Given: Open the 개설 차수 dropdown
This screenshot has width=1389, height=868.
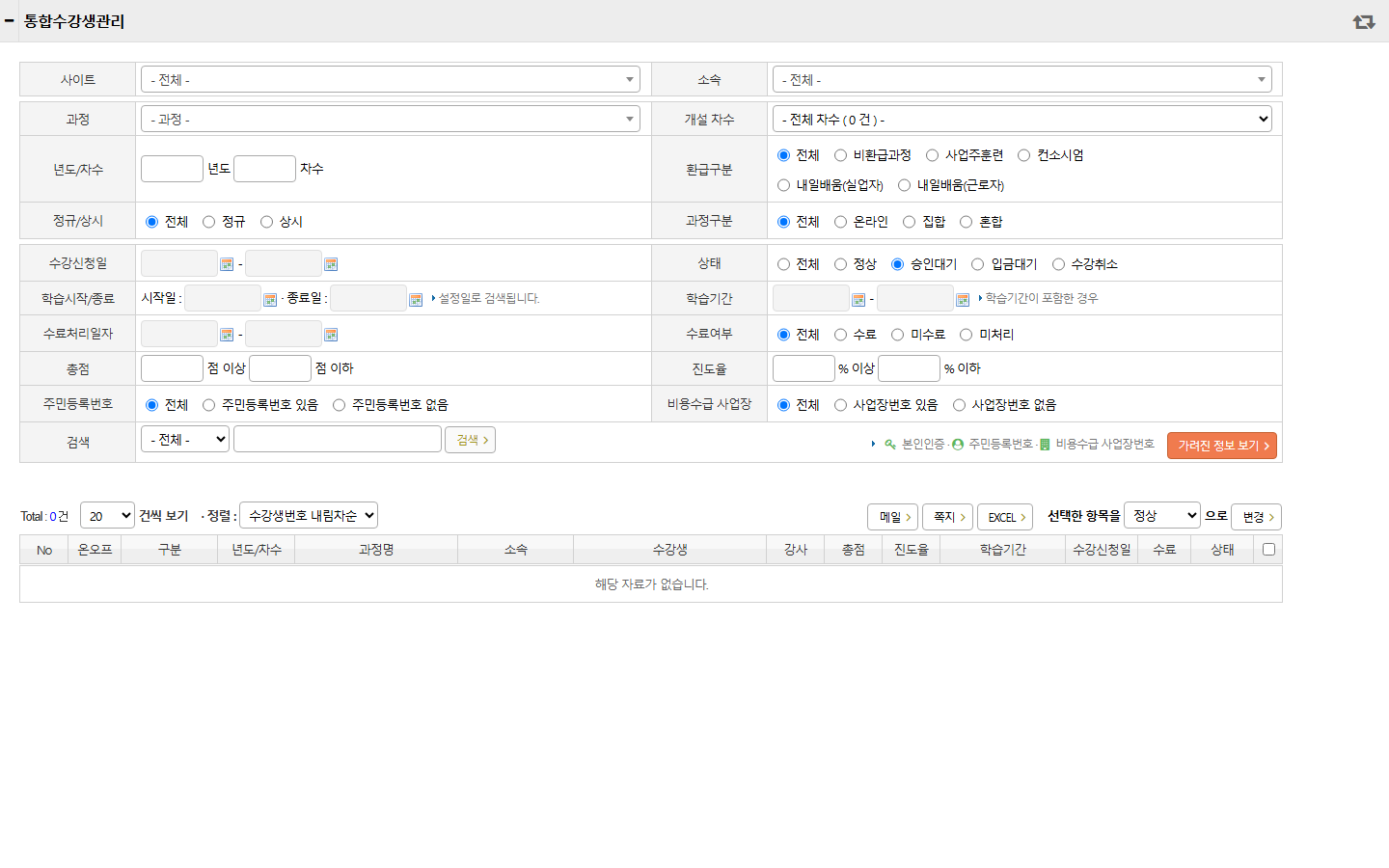Looking at the screenshot, I should click(1022, 120).
